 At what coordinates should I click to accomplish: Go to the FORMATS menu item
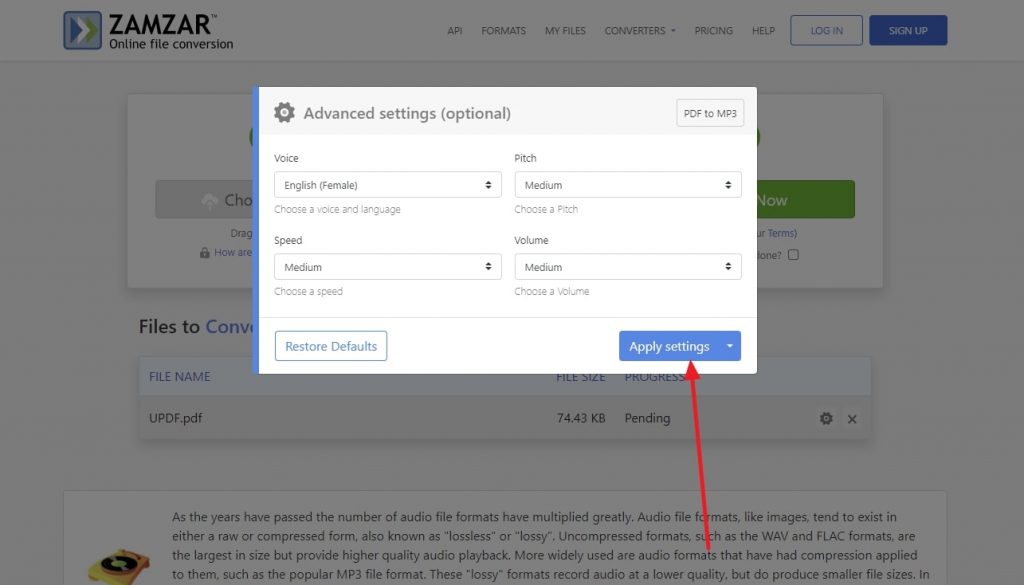coord(503,30)
